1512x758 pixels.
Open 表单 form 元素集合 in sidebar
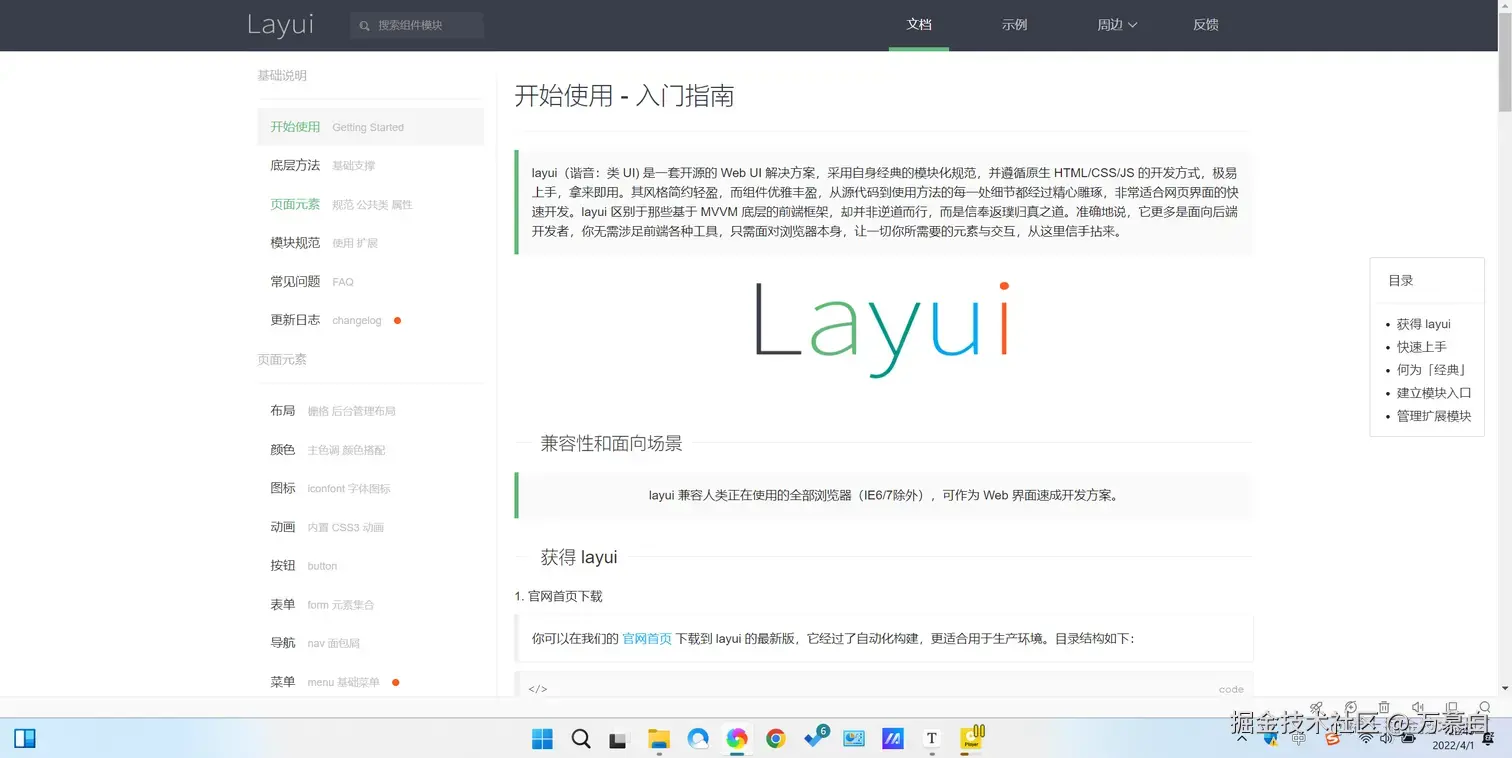coord(370,604)
